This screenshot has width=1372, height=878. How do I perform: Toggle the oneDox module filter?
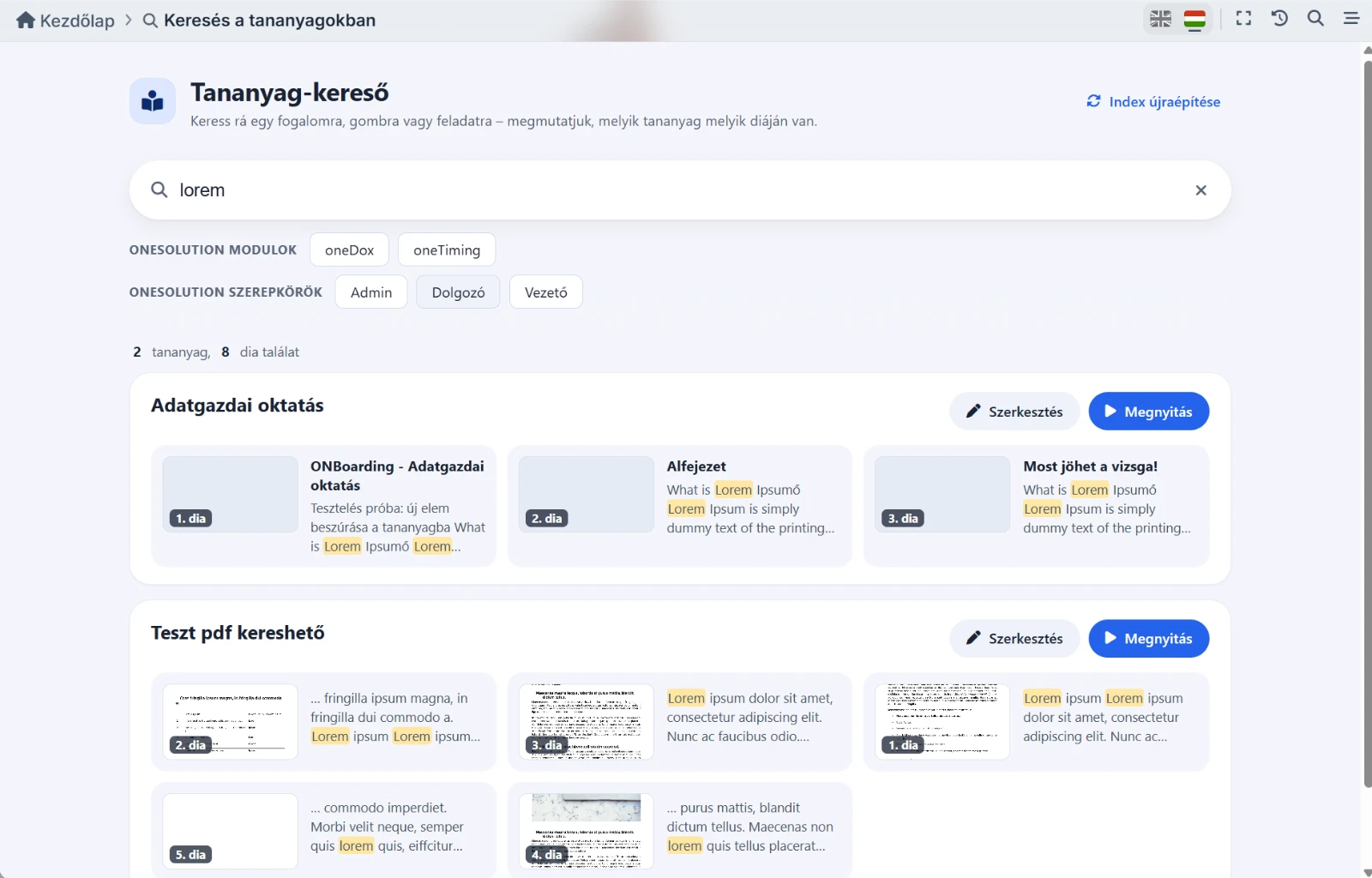349,250
